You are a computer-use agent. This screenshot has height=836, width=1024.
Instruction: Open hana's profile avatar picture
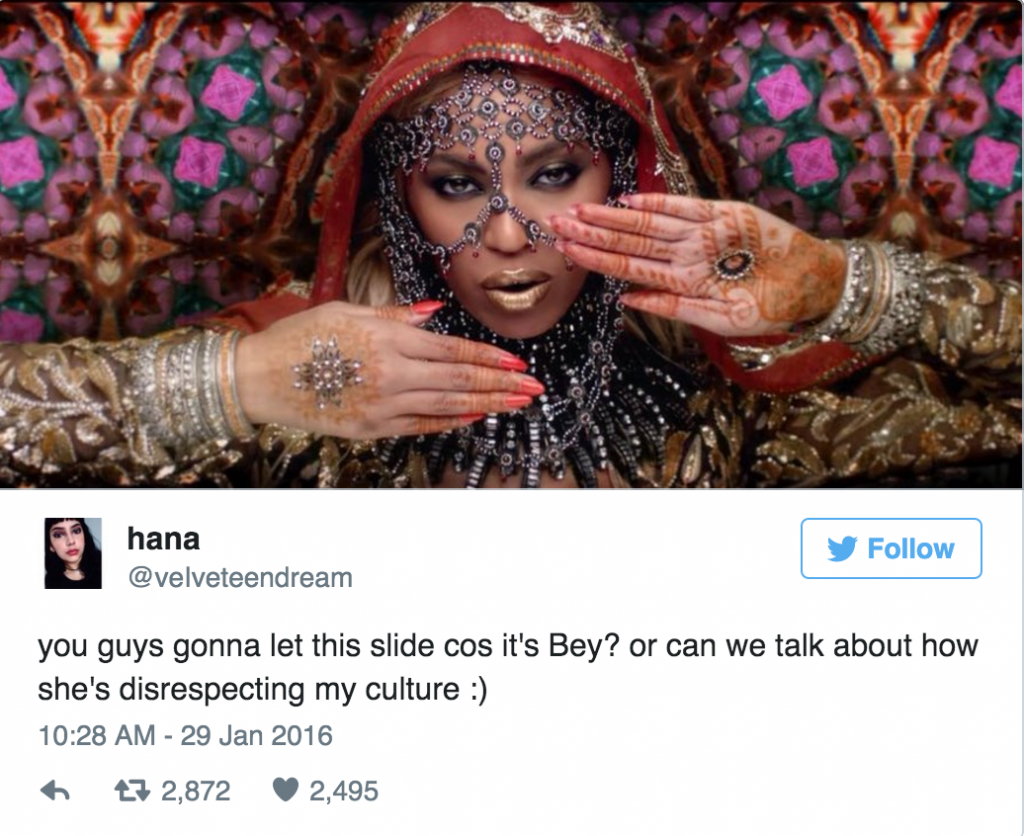pos(73,553)
